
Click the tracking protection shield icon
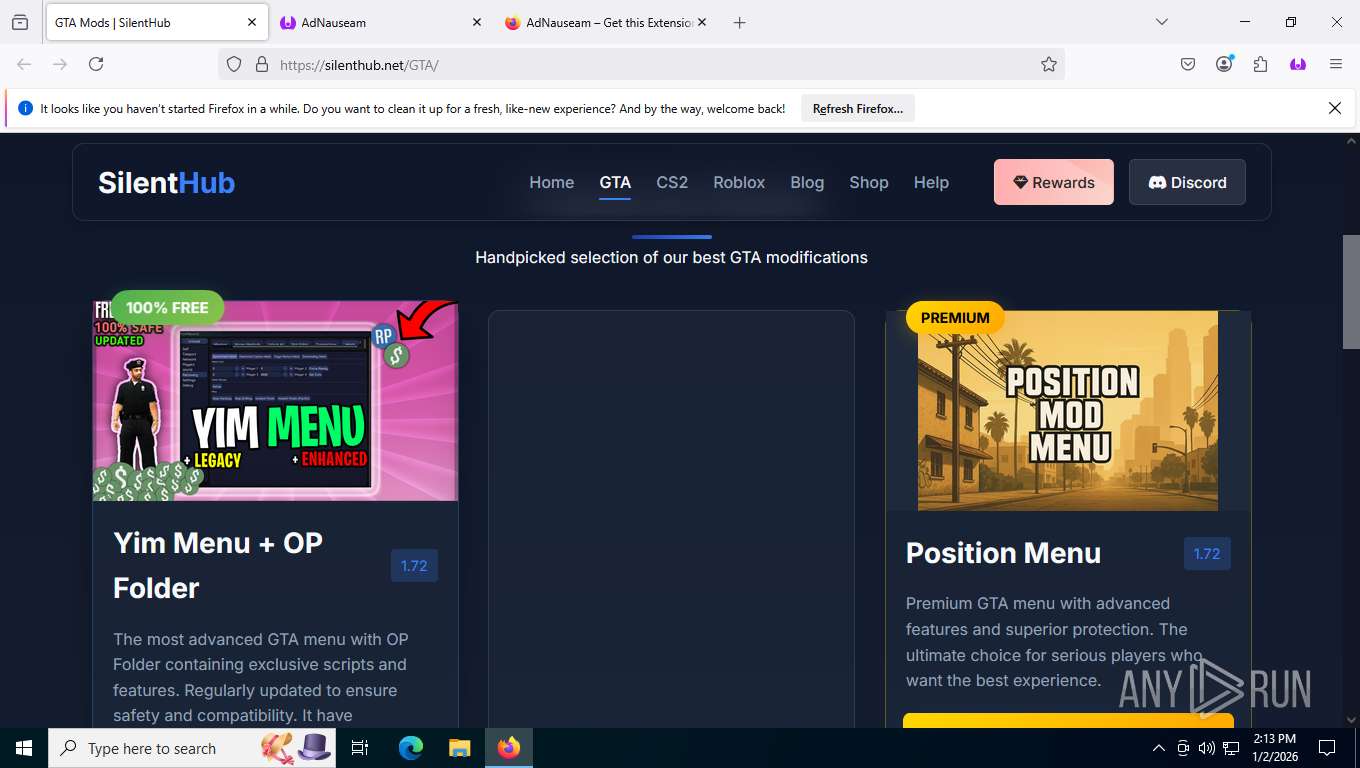234,64
